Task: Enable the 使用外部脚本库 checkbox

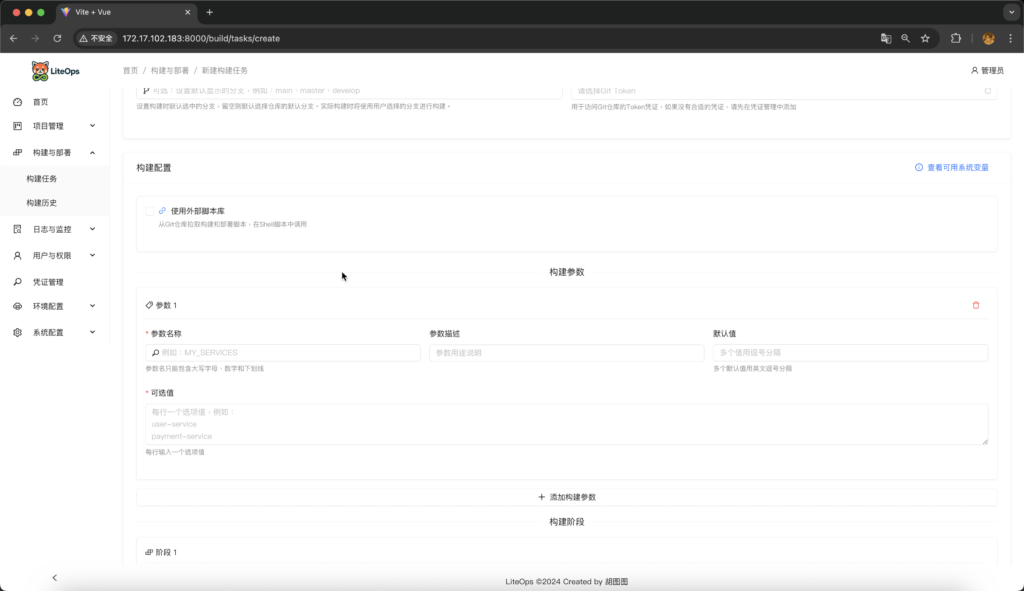Action: 150,211
